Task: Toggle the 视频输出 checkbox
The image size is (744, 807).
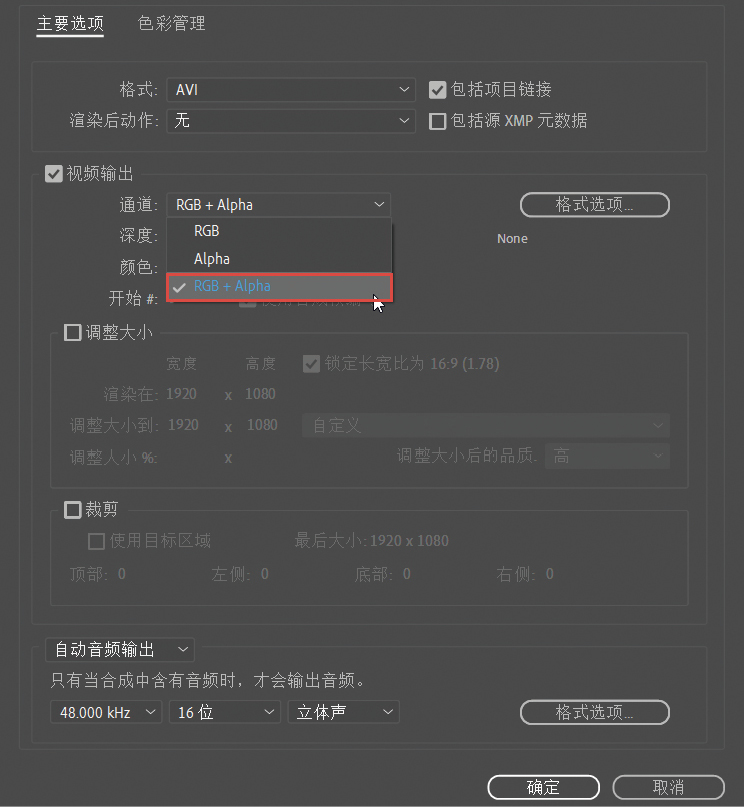Action: pos(54,173)
